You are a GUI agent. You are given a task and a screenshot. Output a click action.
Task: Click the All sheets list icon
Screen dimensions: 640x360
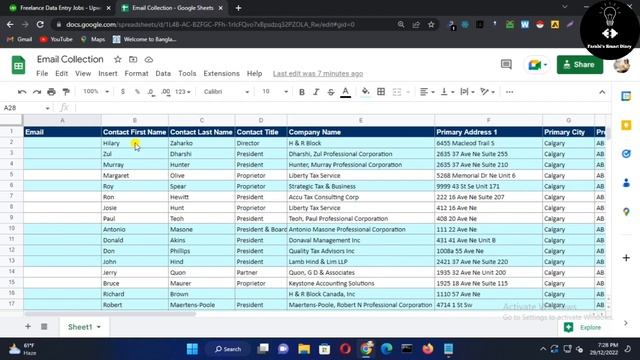[44, 327]
